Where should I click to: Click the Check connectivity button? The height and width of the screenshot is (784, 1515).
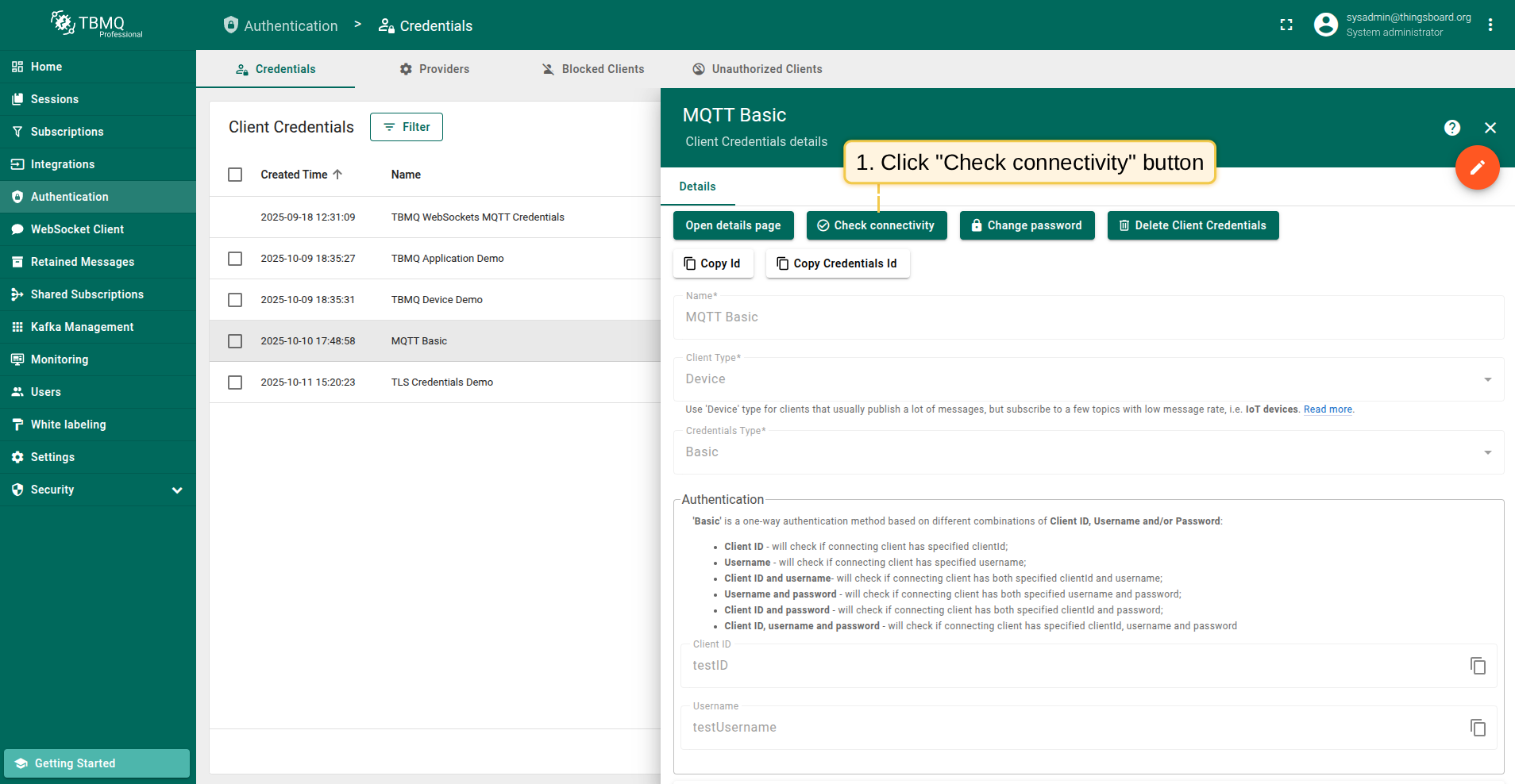coord(876,225)
